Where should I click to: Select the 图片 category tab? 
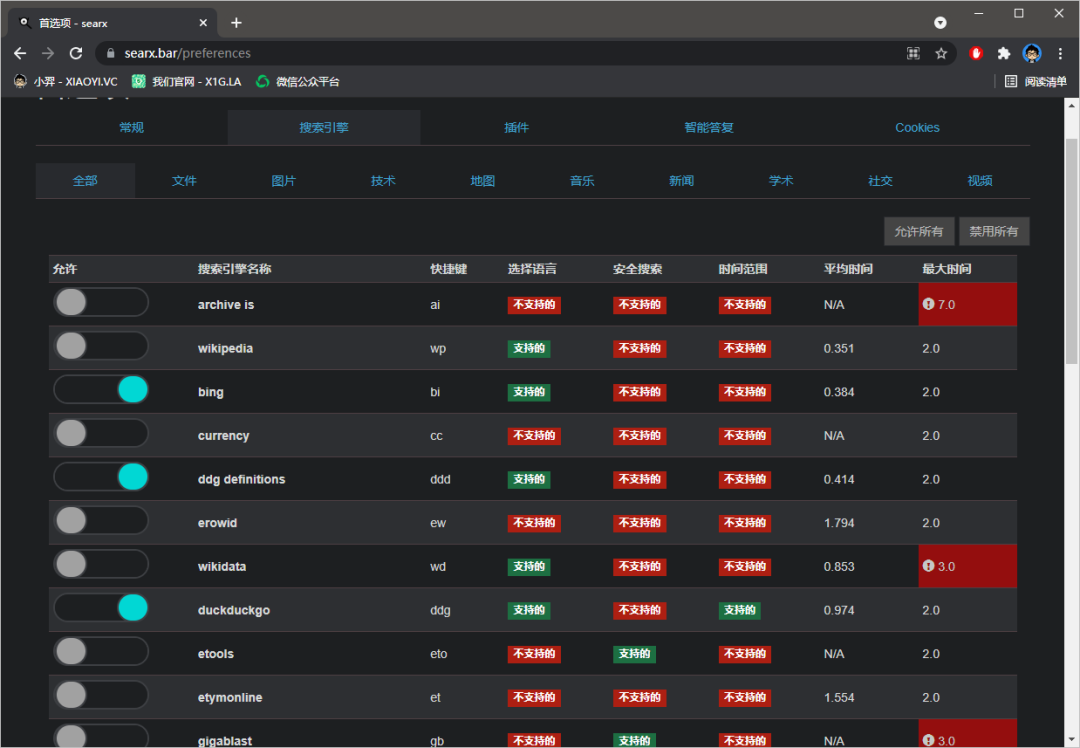click(x=284, y=181)
